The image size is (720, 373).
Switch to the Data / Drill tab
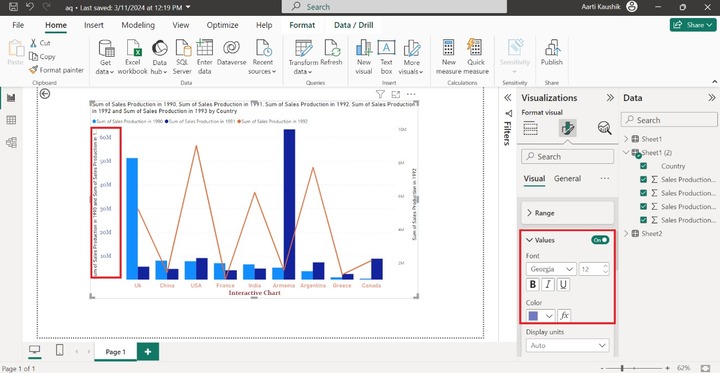(354, 25)
